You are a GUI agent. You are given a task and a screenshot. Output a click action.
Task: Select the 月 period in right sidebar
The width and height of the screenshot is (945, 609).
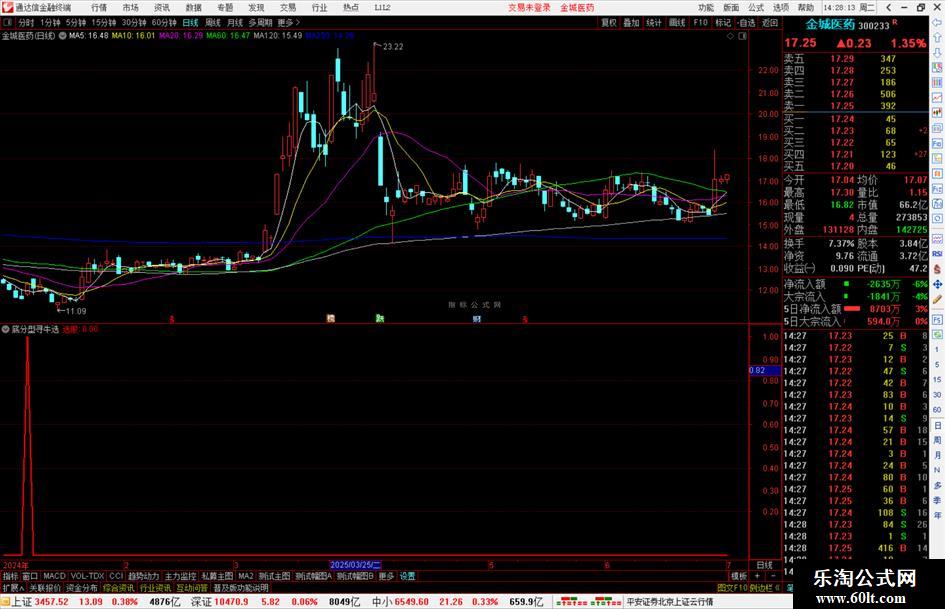937,455
